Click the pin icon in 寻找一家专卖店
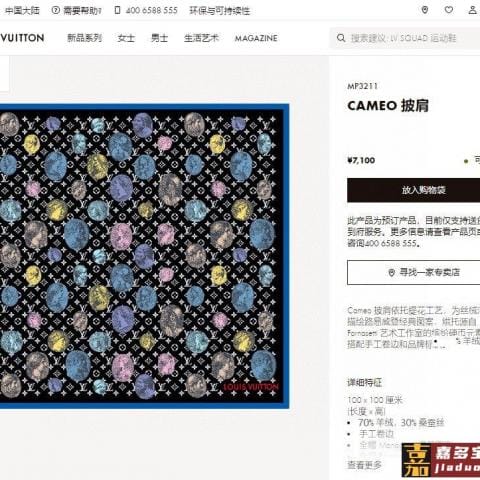480x480 pixels. [392, 273]
